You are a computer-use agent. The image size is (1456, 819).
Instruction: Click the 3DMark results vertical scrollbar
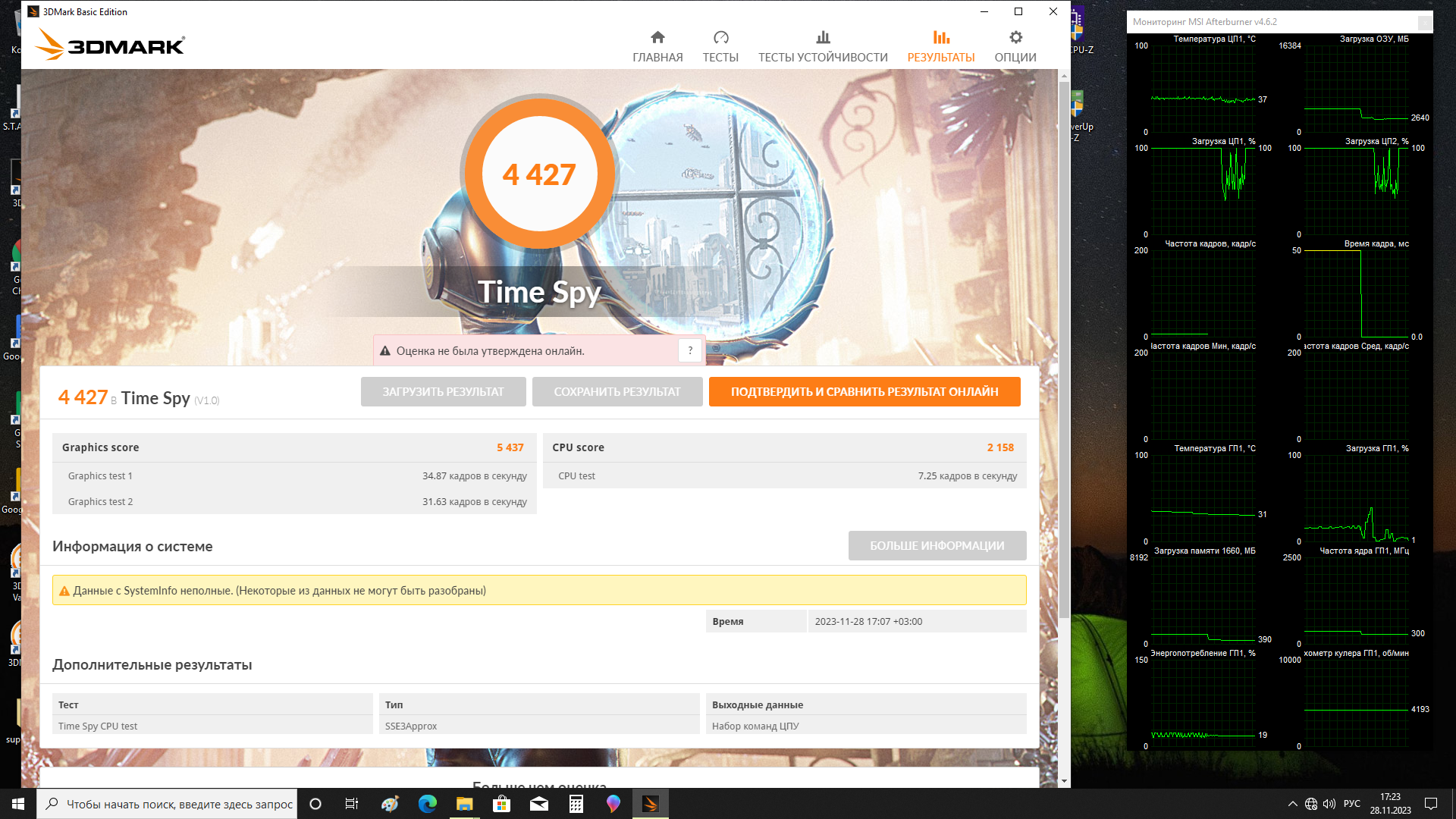tap(1064, 349)
